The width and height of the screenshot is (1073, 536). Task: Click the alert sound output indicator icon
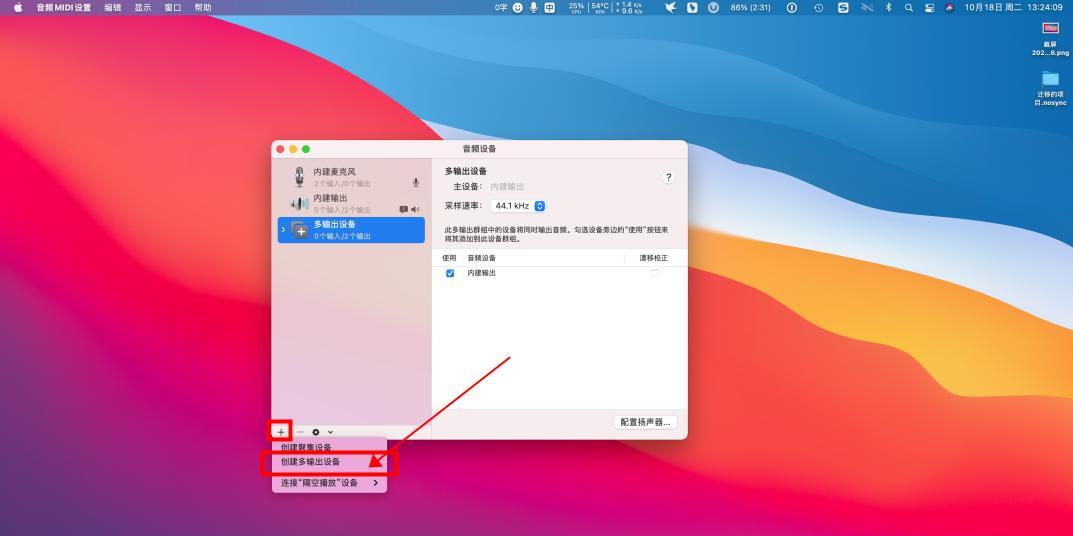pos(404,209)
